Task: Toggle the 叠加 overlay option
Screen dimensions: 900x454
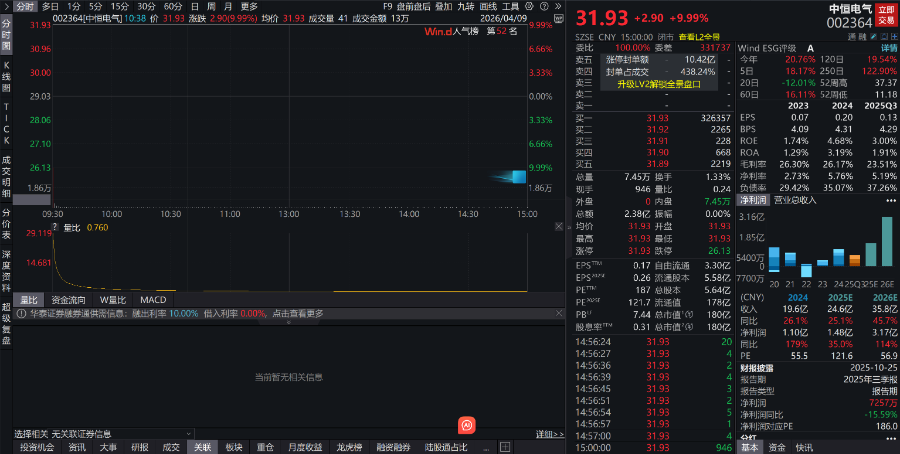Action: pos(443,6)
